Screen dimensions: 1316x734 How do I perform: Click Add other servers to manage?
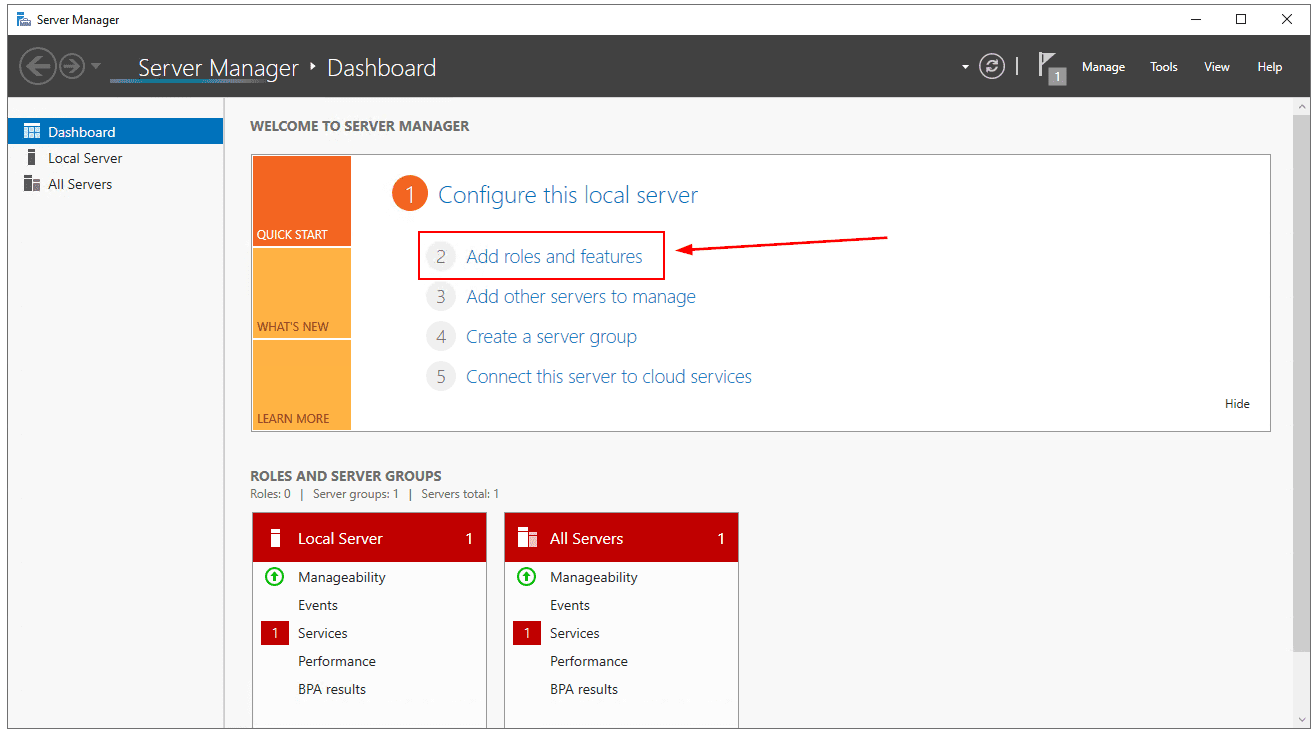point(581,297)
